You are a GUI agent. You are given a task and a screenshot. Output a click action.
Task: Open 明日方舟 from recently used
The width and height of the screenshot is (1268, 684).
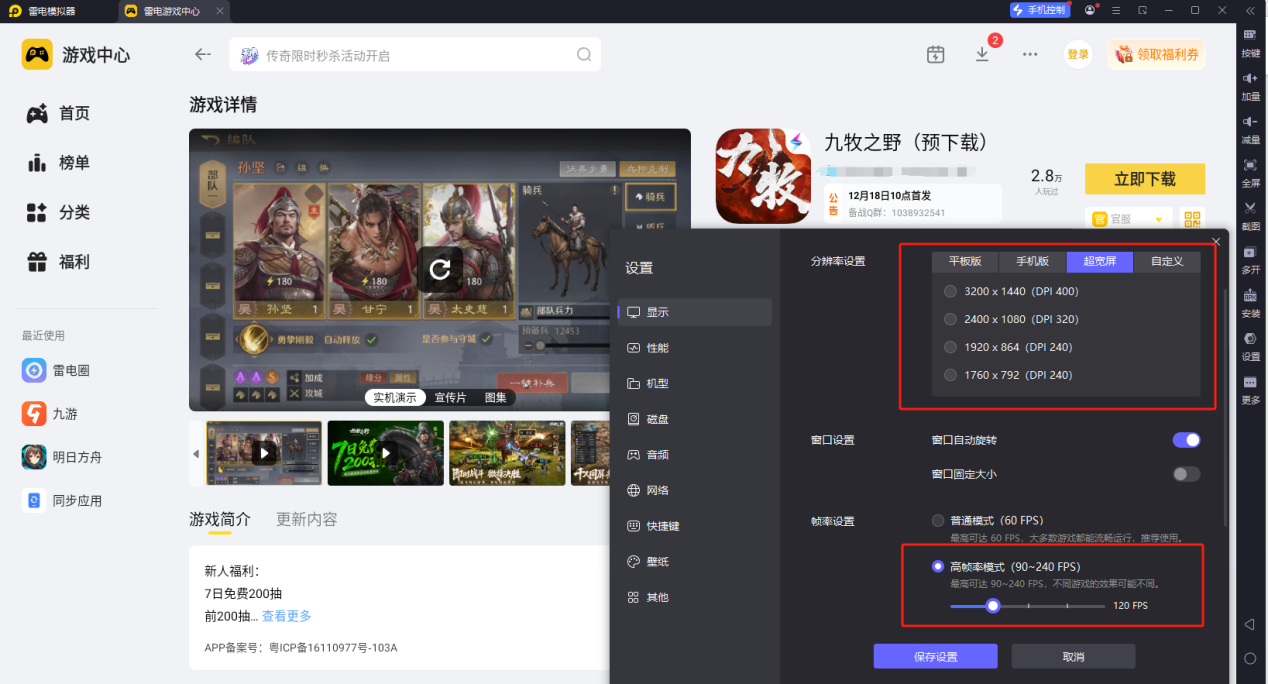(x=62, y=457)
